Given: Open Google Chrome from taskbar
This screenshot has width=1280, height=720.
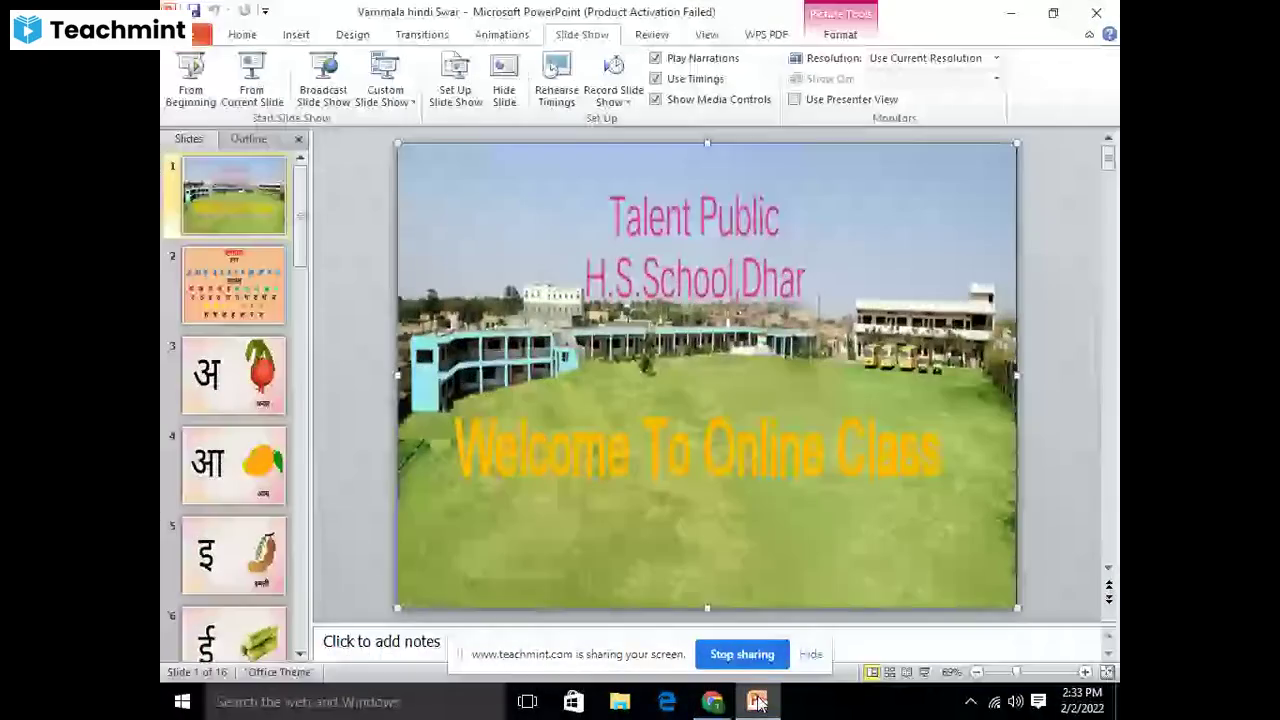Looking at the screenshot, I should coord(712,702).
